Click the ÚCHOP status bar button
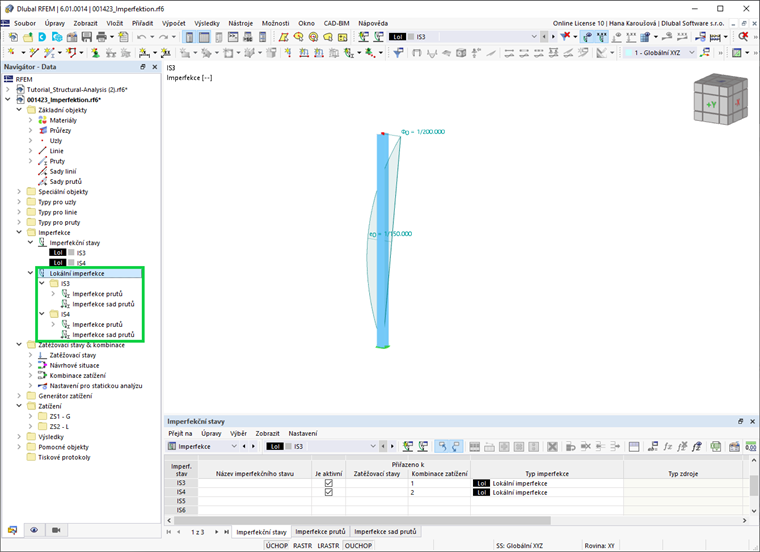This screenshot has width=760, height=552. coord(277,546)
